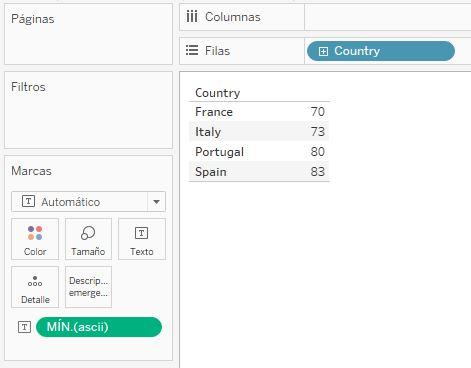Select the Country pill on Filas

[x=381, y=51]
